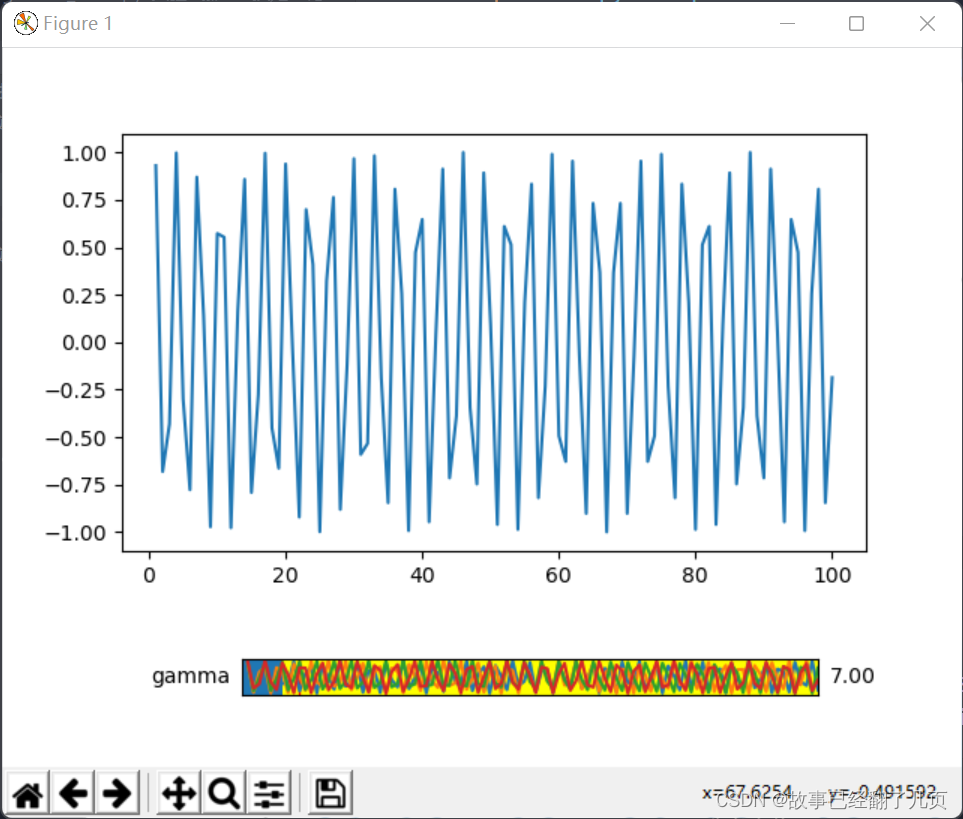The width and height of the screenshot is (963, 819).
Task: Go to the next view using forward arrow
Action: [x=117, y=792]
